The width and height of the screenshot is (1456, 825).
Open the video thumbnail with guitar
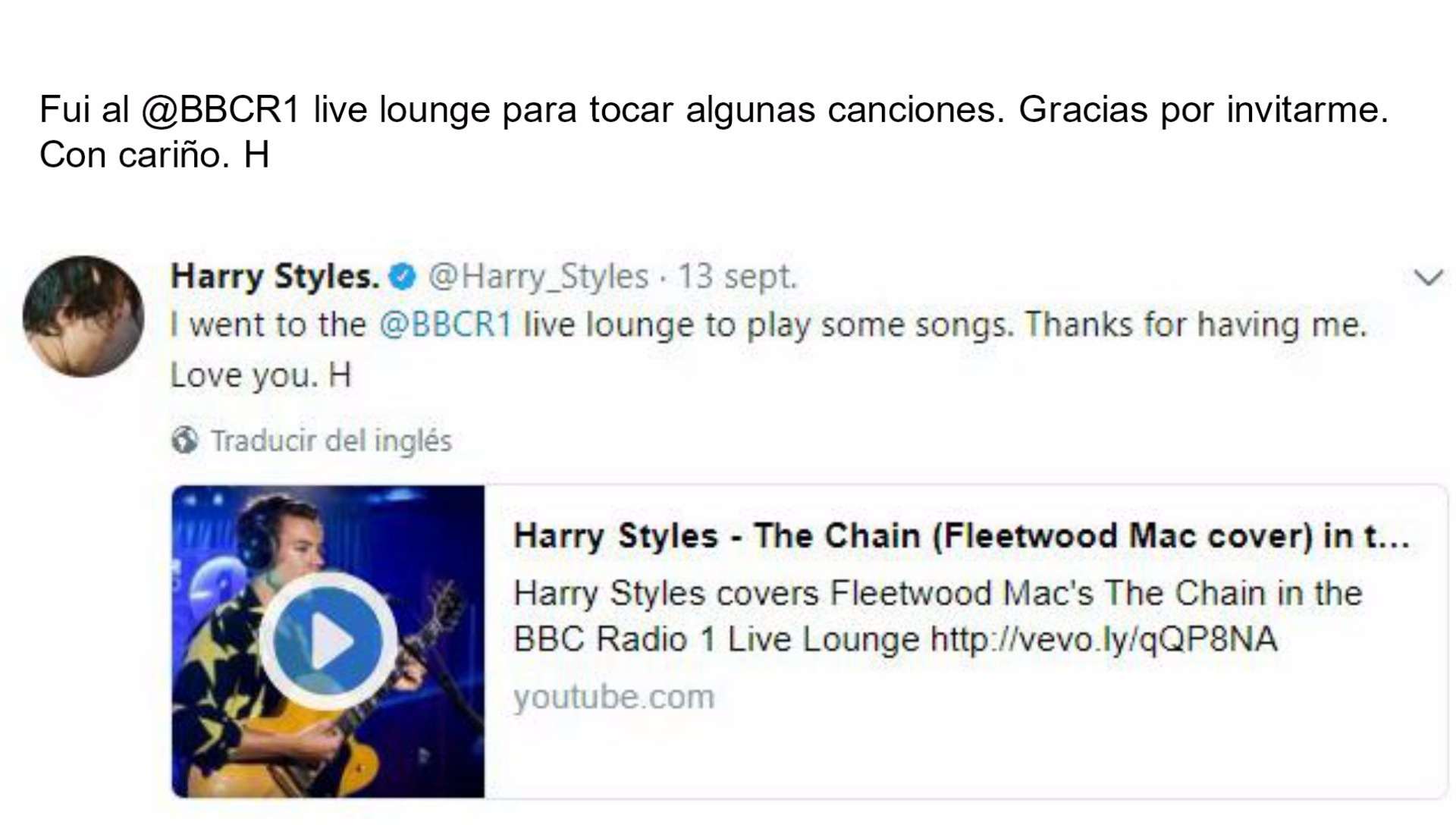[328, 641]
